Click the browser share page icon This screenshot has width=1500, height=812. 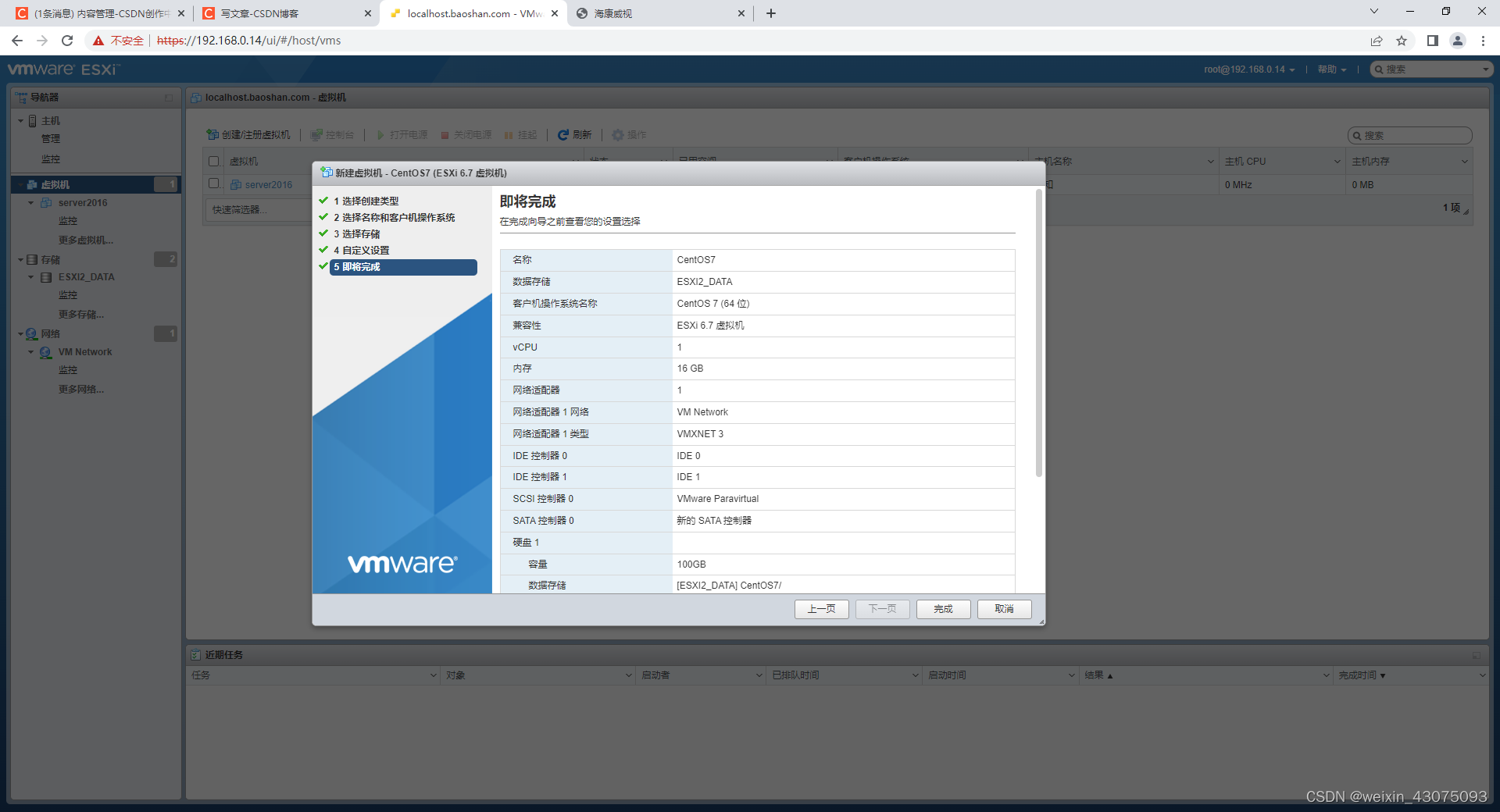1377,41
